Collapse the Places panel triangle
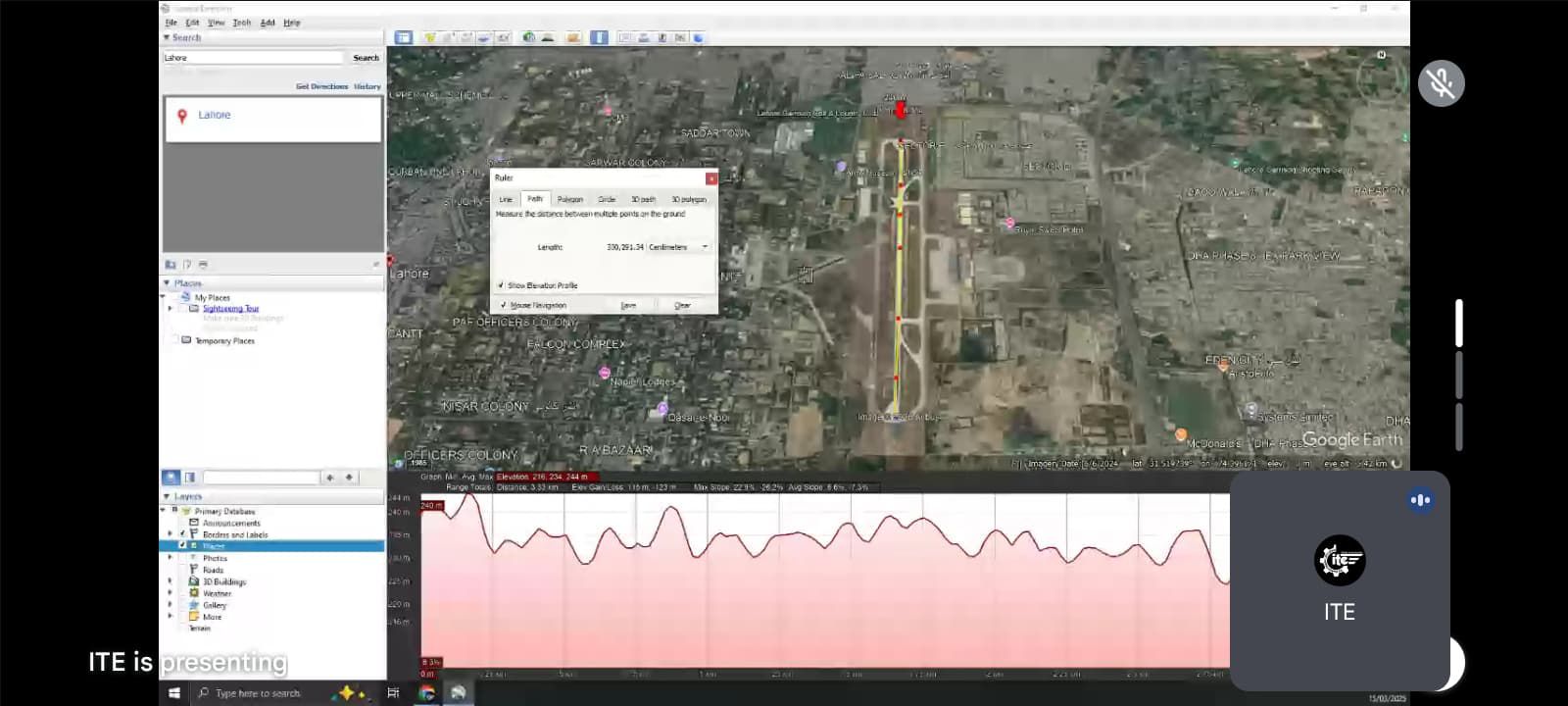Viewport: 1568px width, 706px height. pyautogui.click(x=167, y=283)
